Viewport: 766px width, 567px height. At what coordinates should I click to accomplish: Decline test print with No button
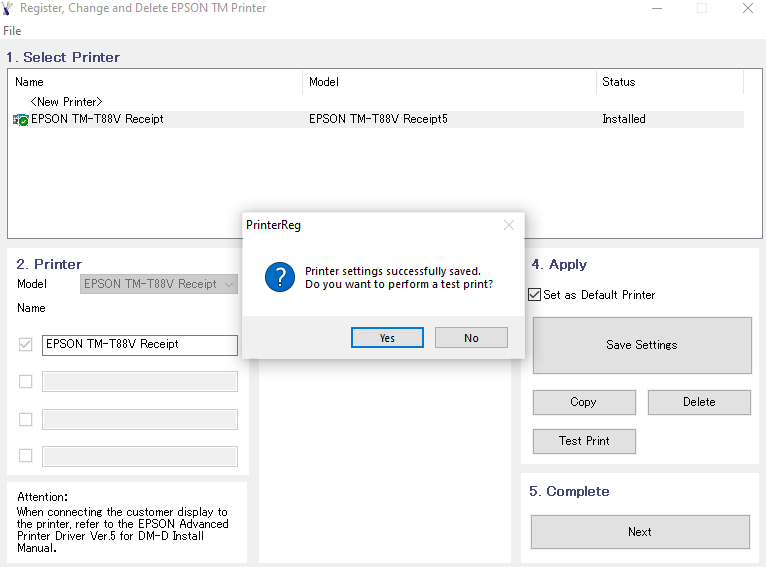[x=471, y=338]
